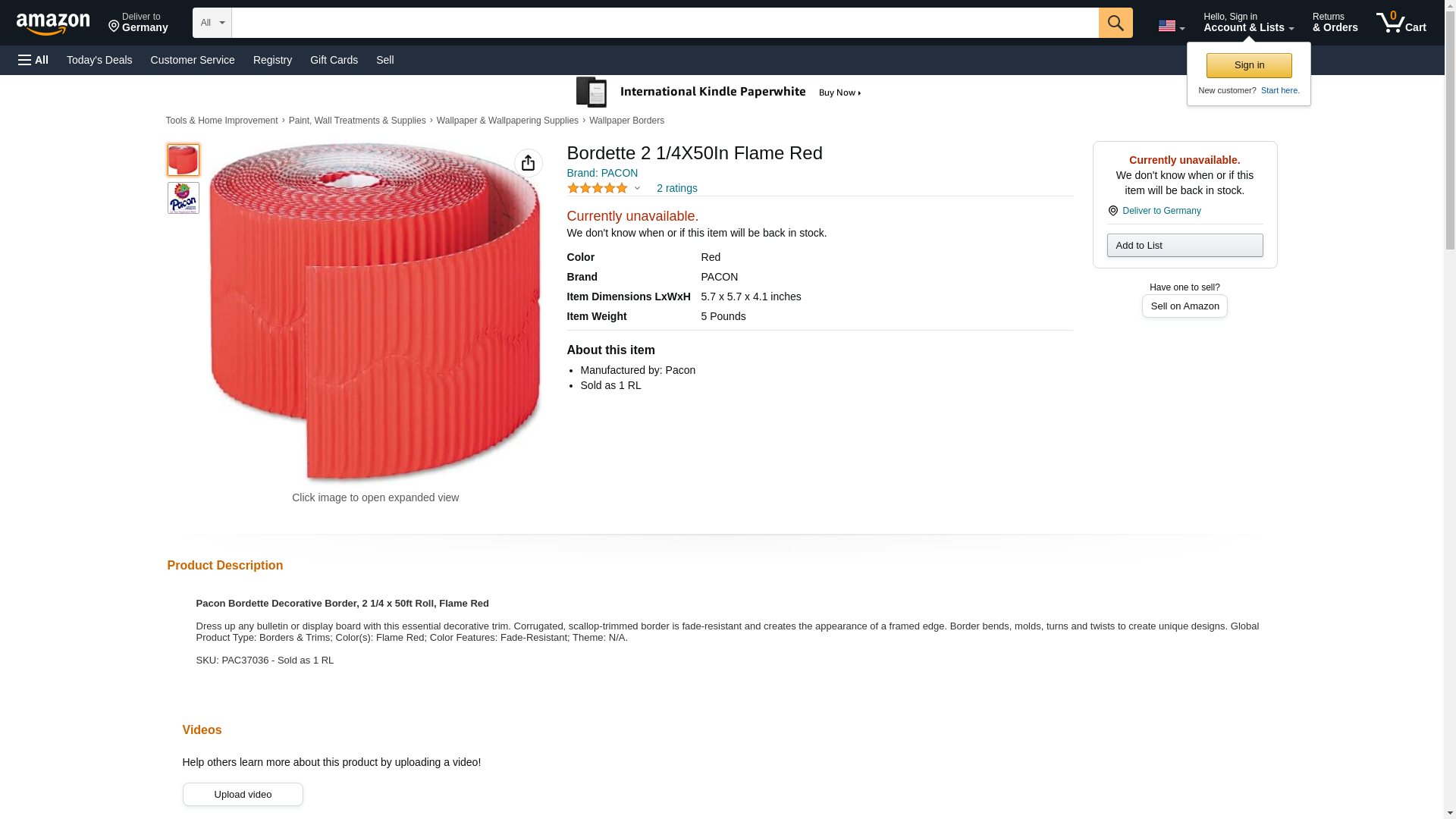Open Today's Deals menu item
The image size is (1456, 819).
99,60
